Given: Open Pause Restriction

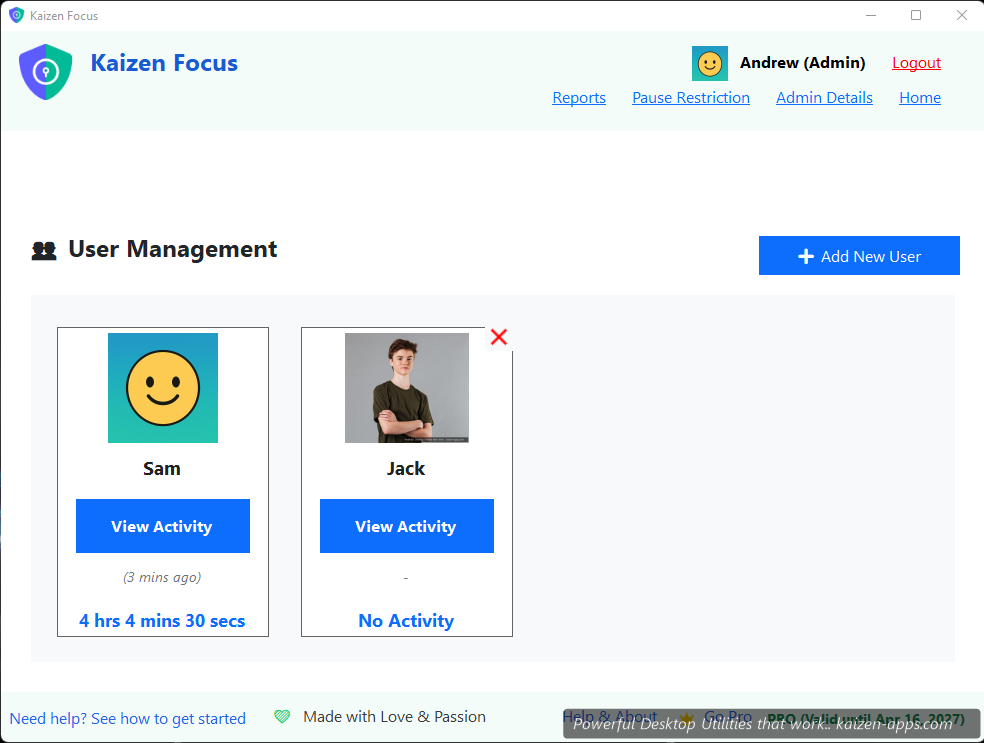Looking at the screenshot, I should [x=691, y=97].
